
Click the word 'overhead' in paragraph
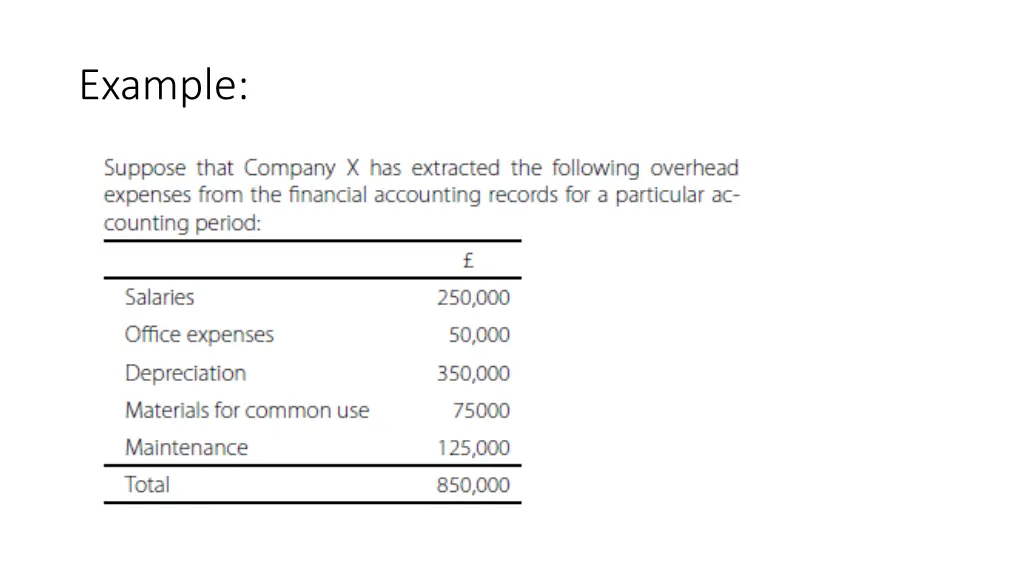coord(694,168)
